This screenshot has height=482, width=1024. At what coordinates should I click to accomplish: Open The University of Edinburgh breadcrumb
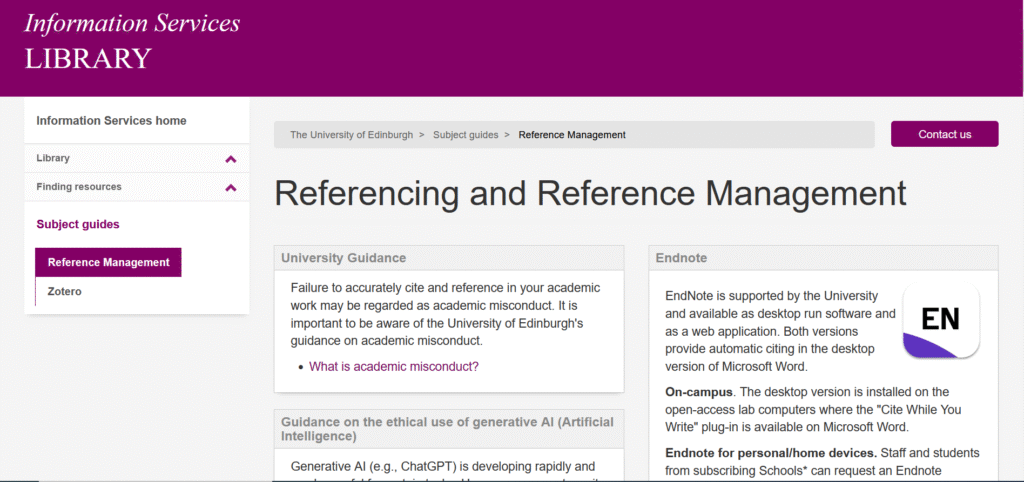pyautogui.click(x=351, y=135)
